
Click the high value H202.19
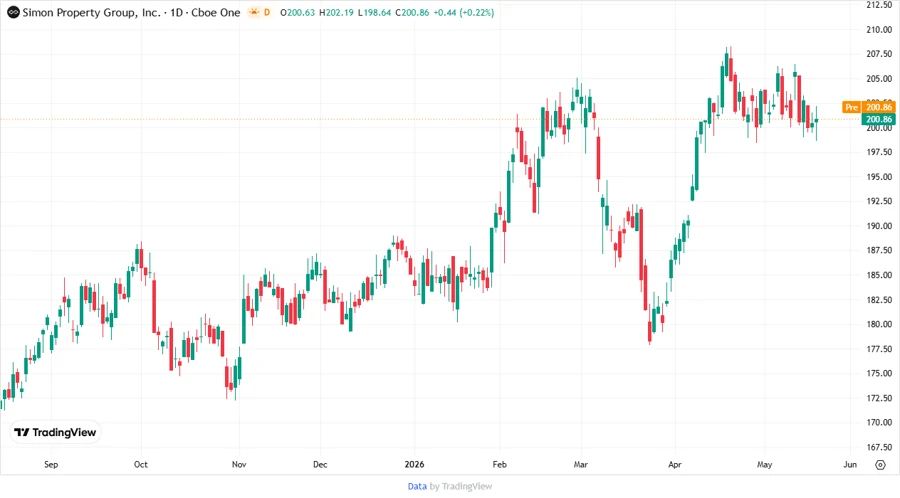pos(336,12)
